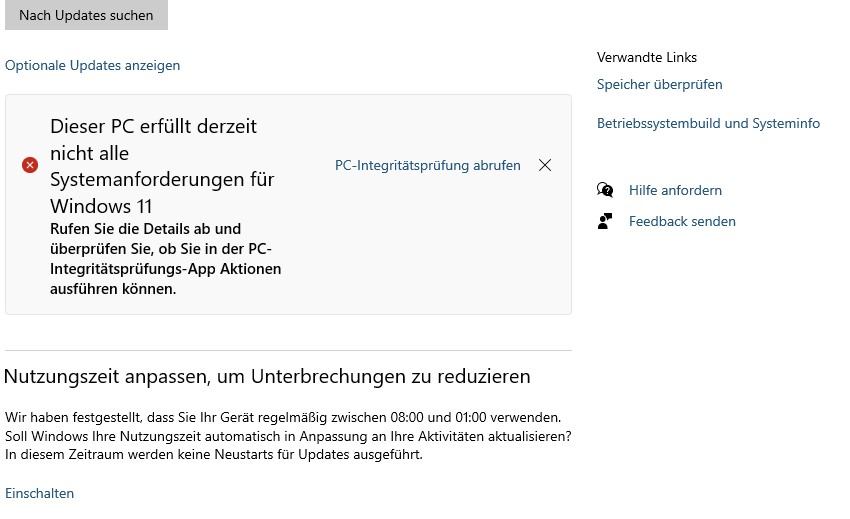Click the Feedback senden person icon
The width and height of the screenshot is (850, 519).
click(x=605, y=221)
